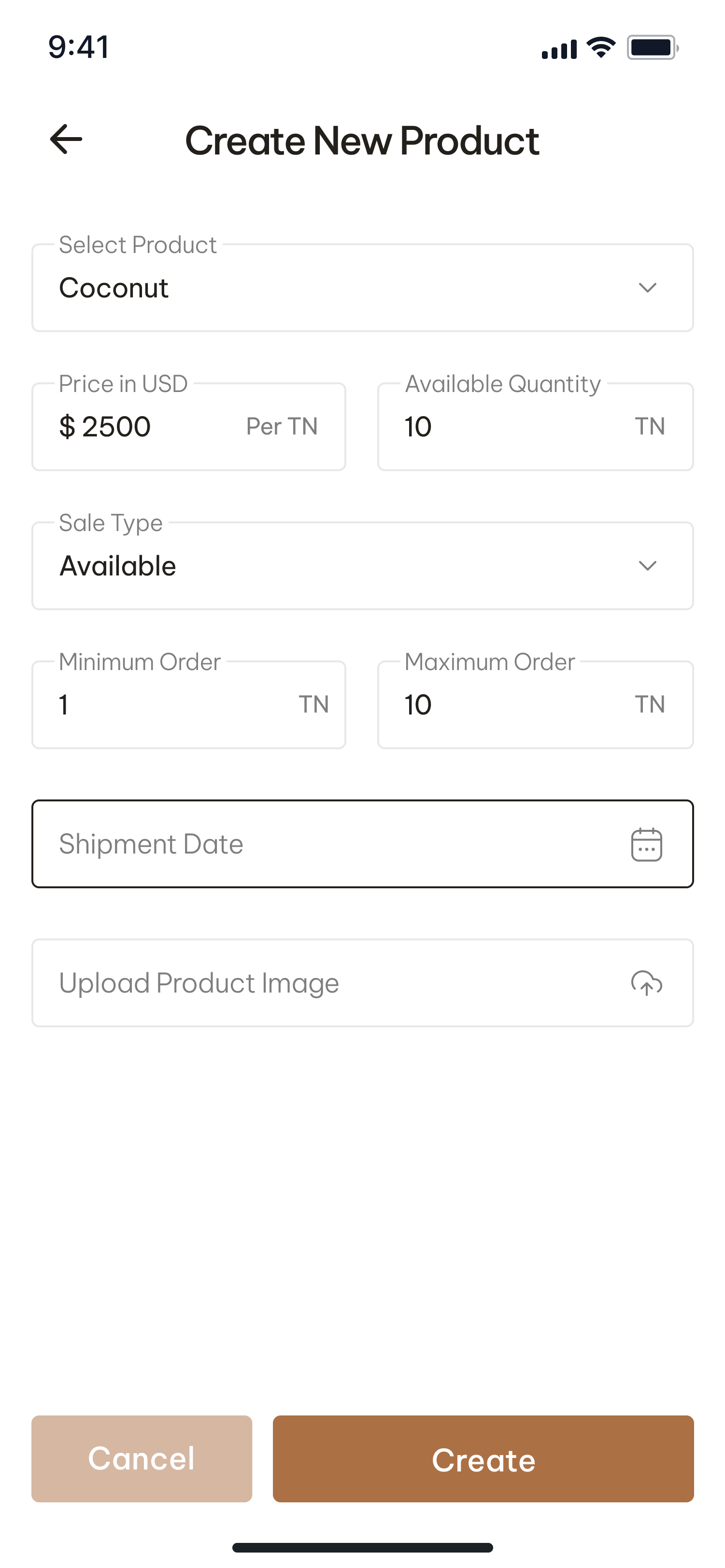Tap the home indicator bar

point(362,1547)
